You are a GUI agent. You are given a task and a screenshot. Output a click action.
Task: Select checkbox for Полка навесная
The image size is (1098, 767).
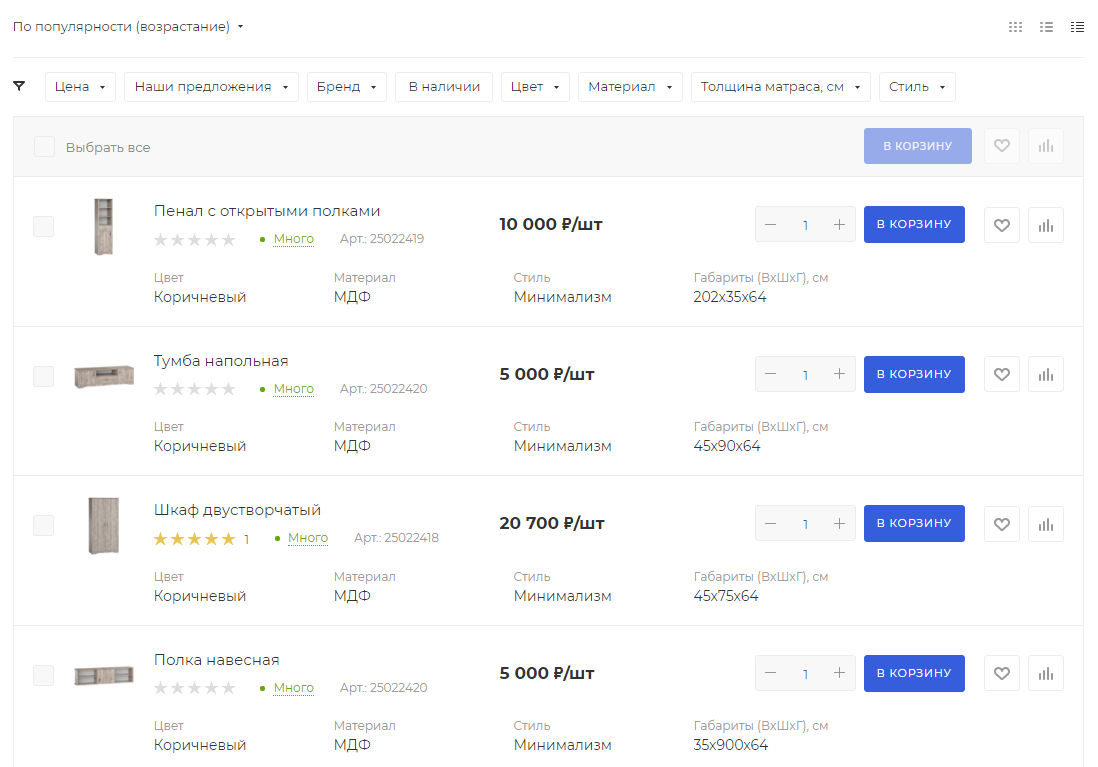[43, 675]
